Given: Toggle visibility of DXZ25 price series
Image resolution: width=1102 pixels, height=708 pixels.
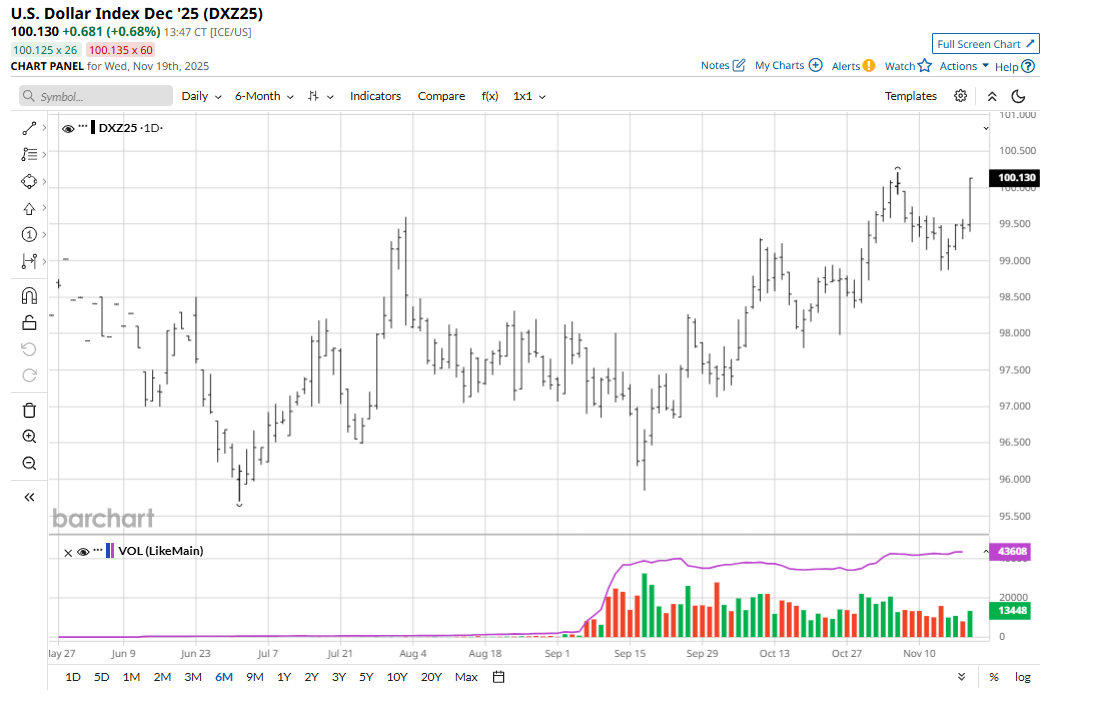Looking at the screenshot, I should (68, 129).
